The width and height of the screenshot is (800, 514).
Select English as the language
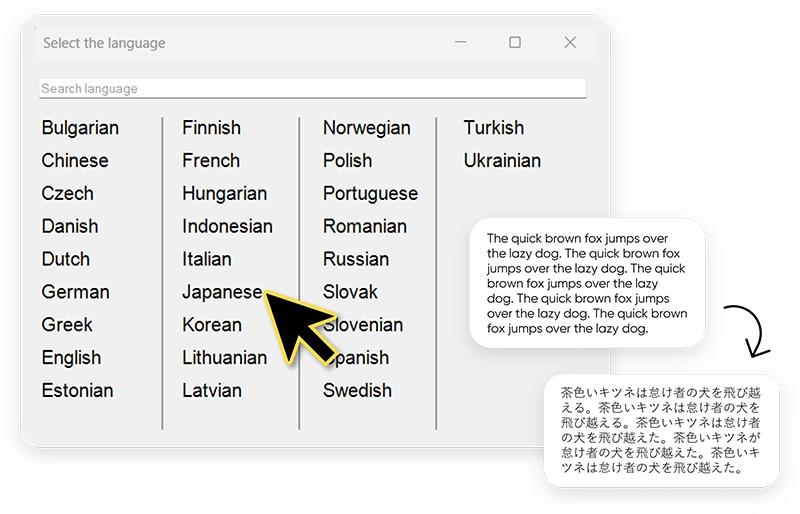click(x=71, y=358)
